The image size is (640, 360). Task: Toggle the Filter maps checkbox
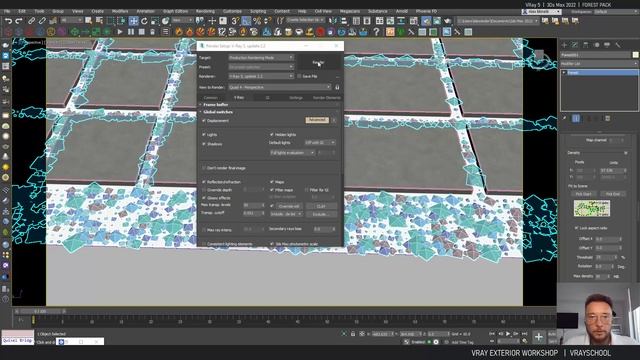coord(272,190)
